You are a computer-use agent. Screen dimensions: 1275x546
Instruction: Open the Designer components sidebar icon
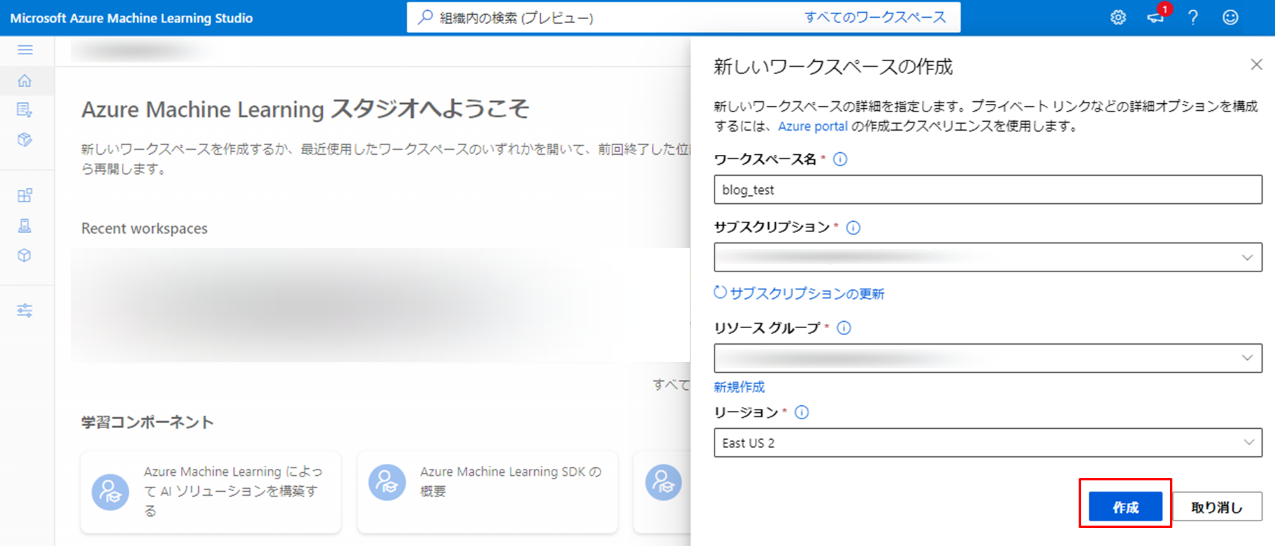pyautogui.click(x=25, y=196)
